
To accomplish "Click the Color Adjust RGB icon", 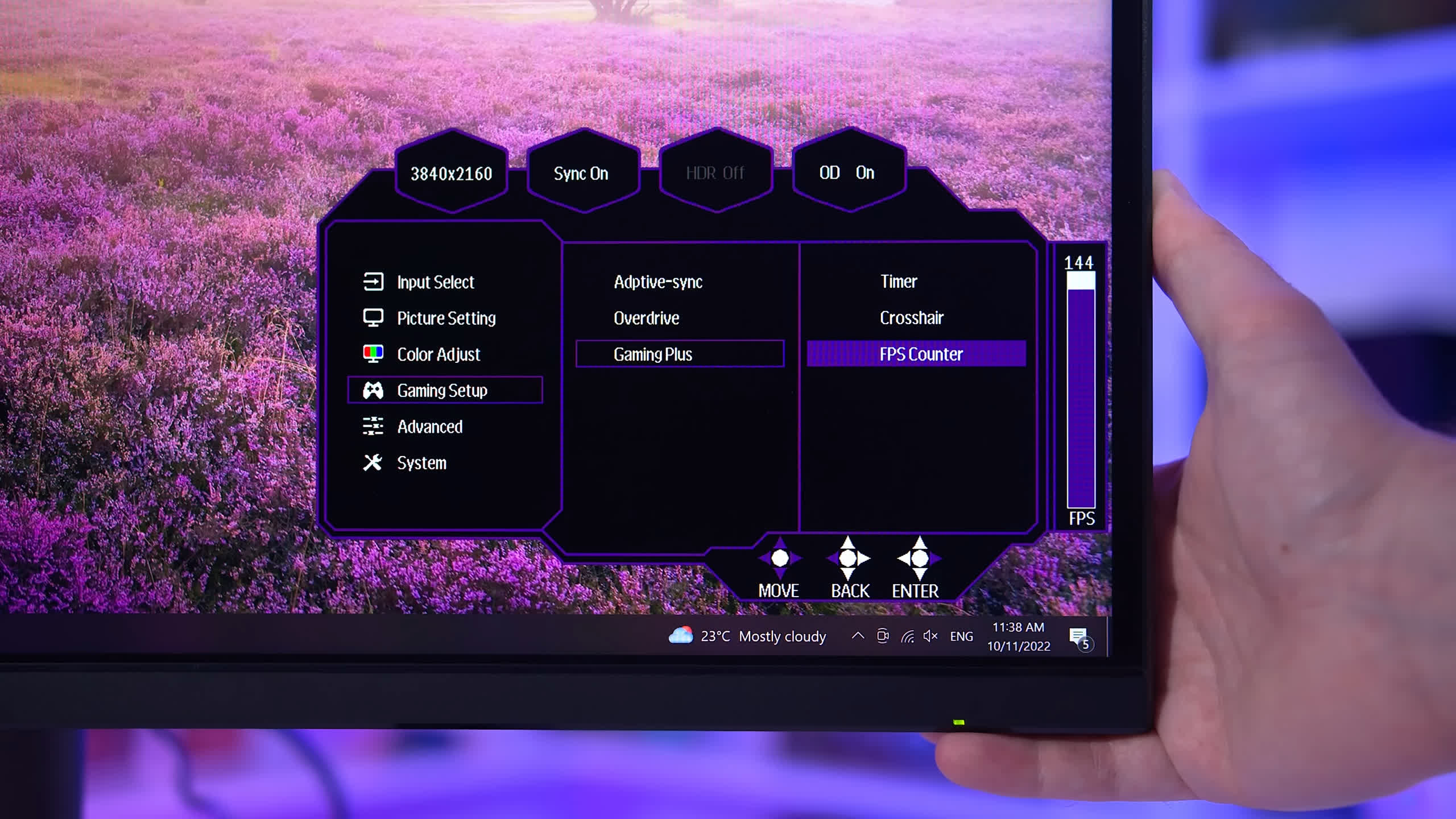I will coord(373,354).
